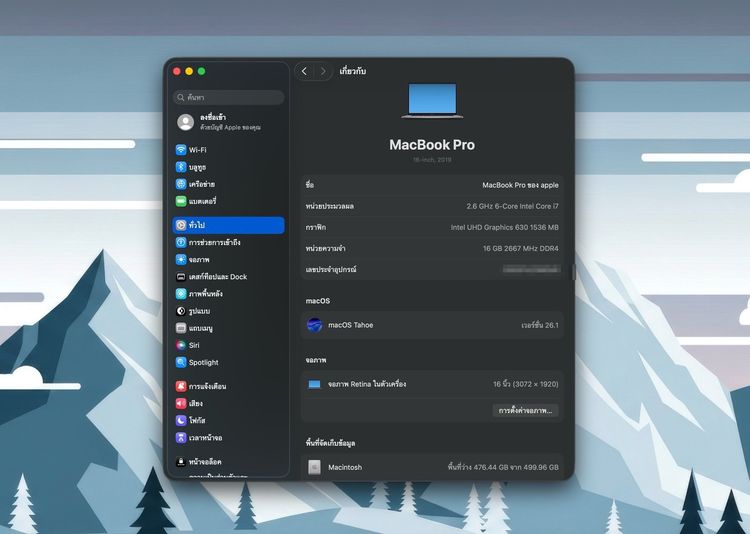The image size is (750, 534).
Task: Click memory value 16 GB 2667 MHz DDR4
Action: [x=520, y=248]
